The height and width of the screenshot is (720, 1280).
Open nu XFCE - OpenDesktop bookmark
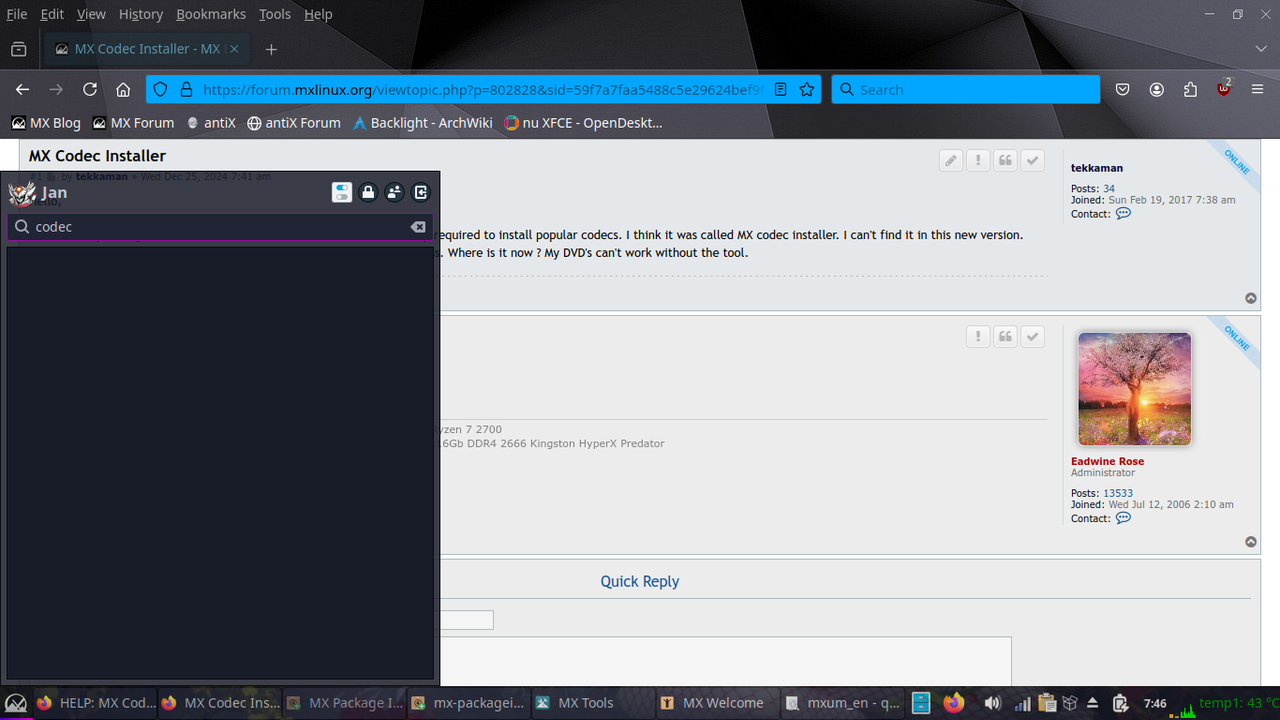pyautogui.click(x=583, y=123)
